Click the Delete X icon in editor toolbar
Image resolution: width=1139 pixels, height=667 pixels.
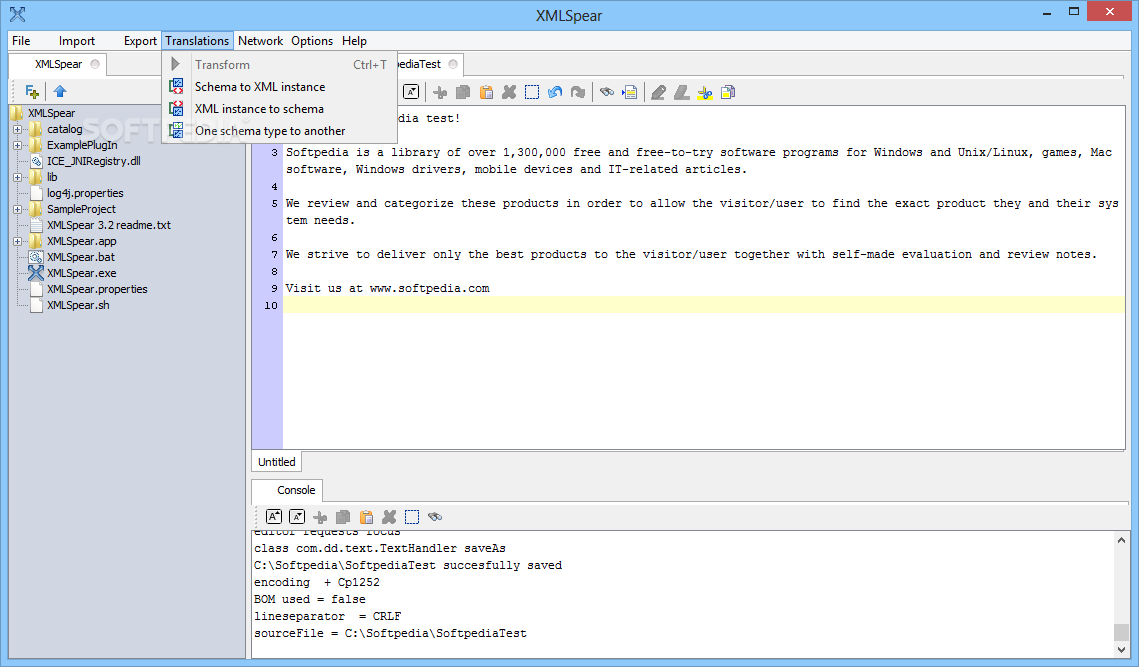[x=509, y=92]
